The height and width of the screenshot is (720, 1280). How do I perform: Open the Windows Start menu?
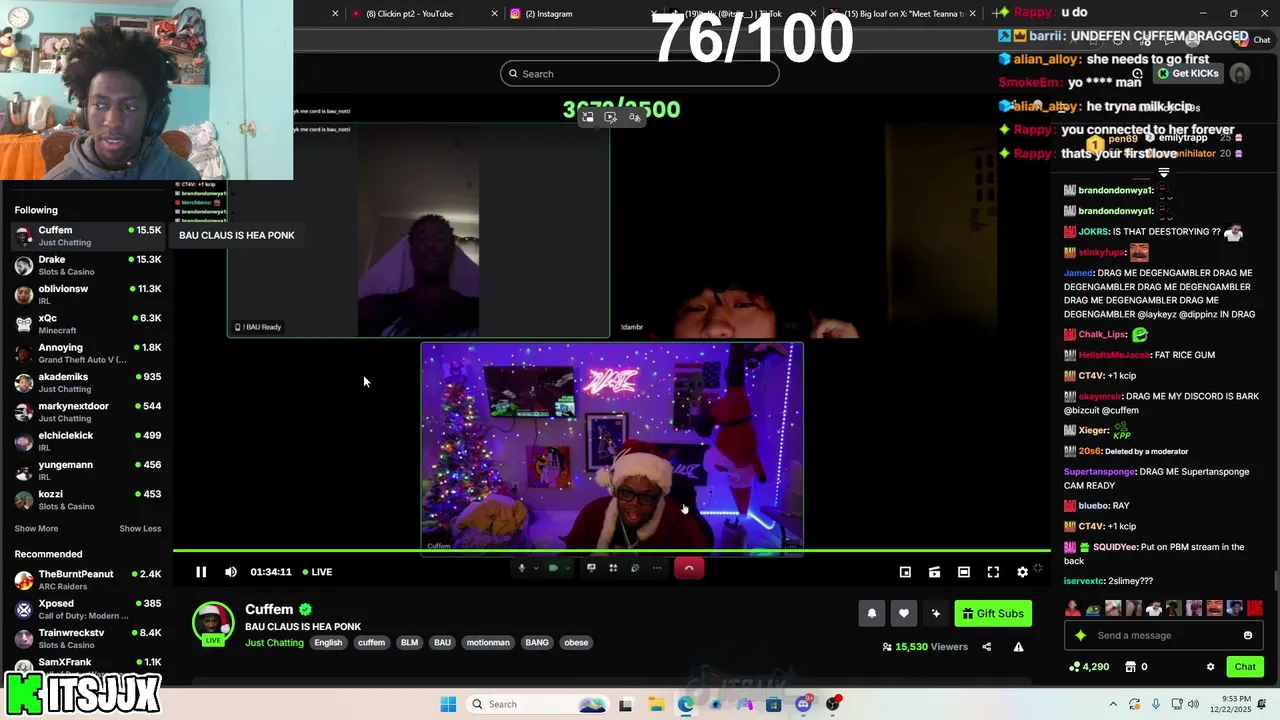coord(448,704)
